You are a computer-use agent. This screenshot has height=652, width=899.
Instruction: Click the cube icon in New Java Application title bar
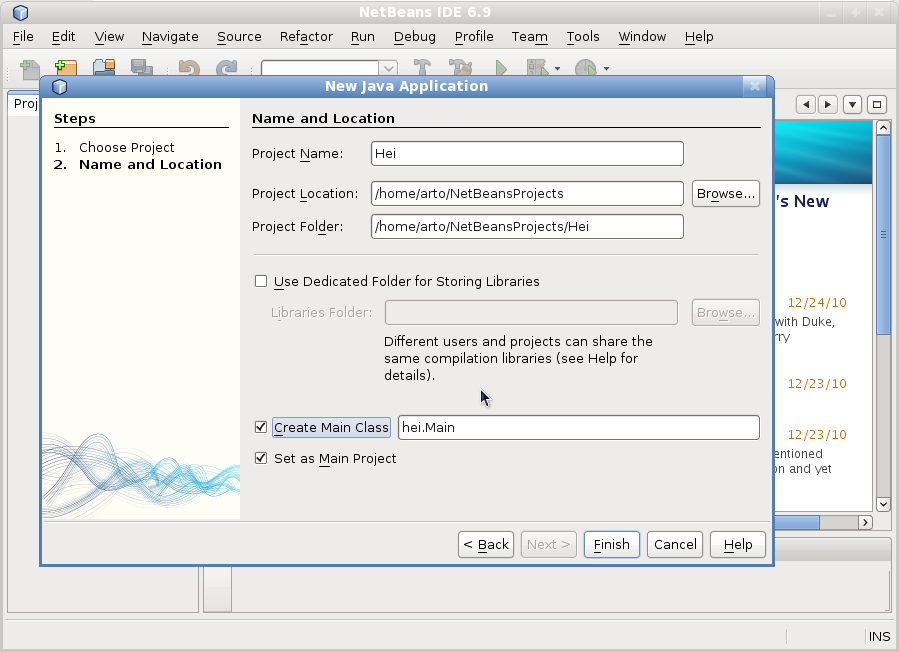(60, 87)
